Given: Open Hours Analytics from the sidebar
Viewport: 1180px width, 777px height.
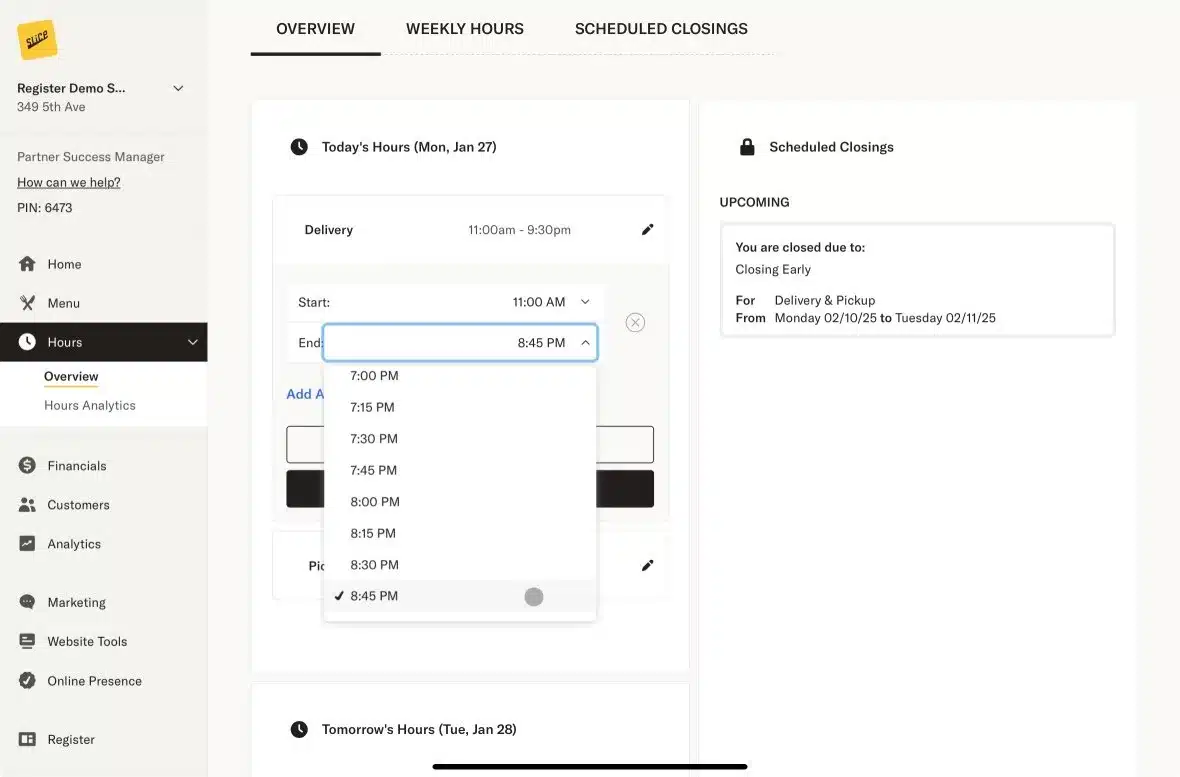Looking at the screenshot, I should point(89,405).
